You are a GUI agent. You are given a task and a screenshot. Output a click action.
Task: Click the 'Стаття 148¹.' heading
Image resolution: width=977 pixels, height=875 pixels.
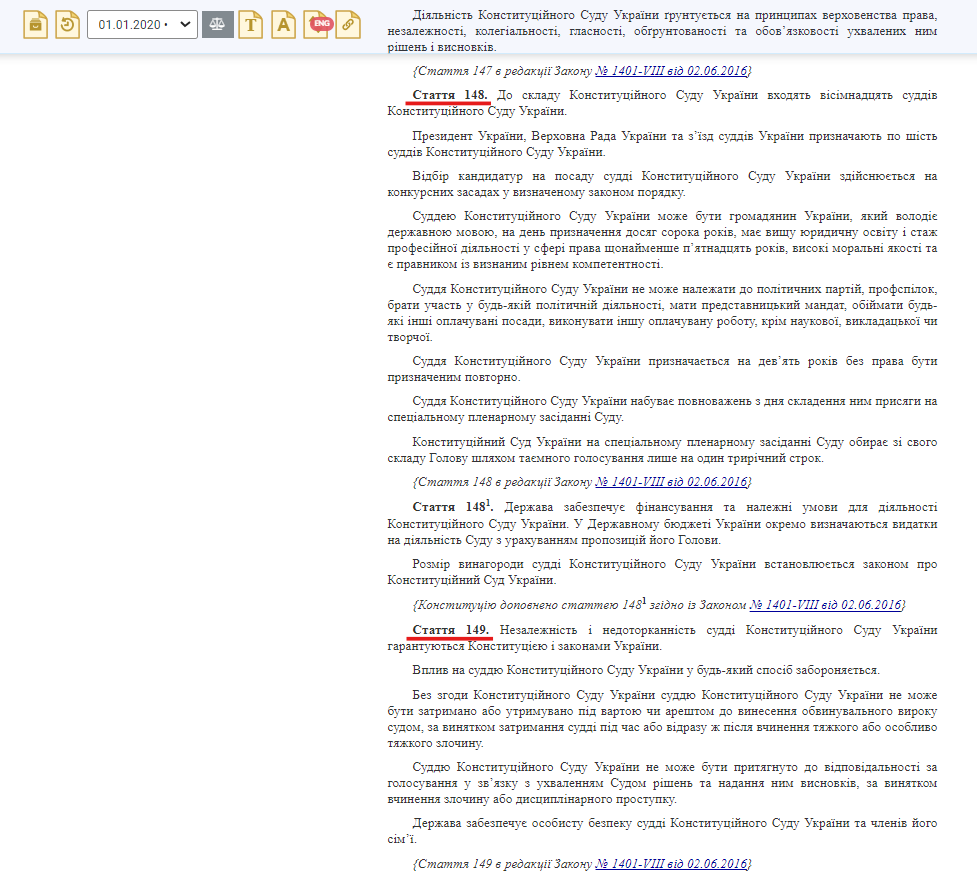point(452,506)
